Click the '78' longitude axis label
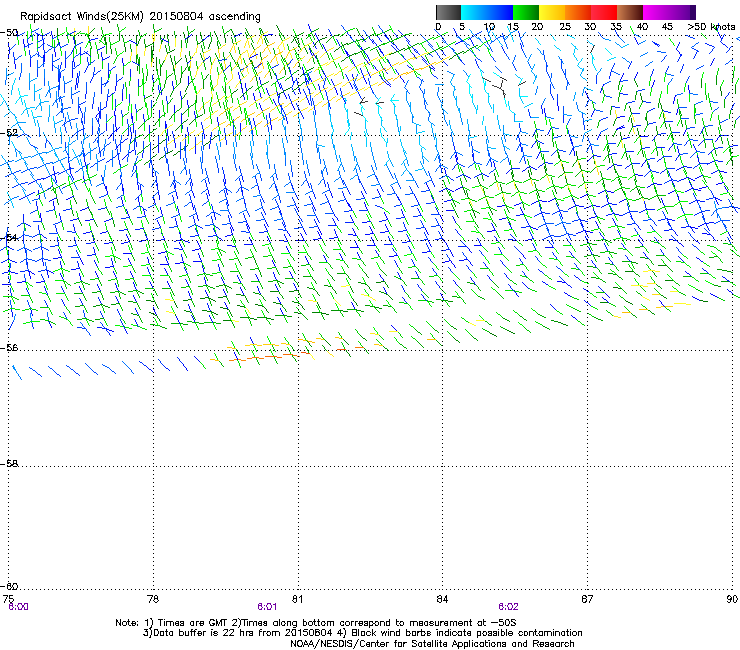The height and width of the screenshot is (650, 740). (x=153, y=599)
